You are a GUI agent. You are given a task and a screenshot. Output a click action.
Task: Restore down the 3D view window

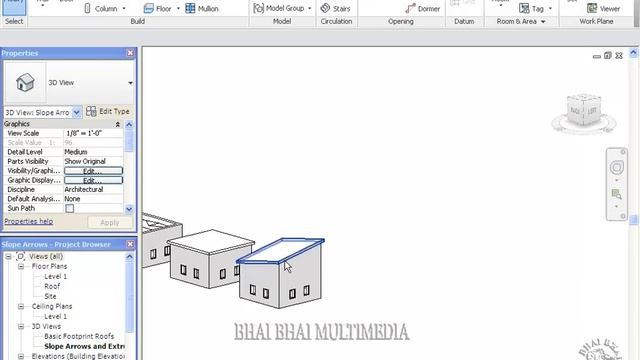(608, 56)
